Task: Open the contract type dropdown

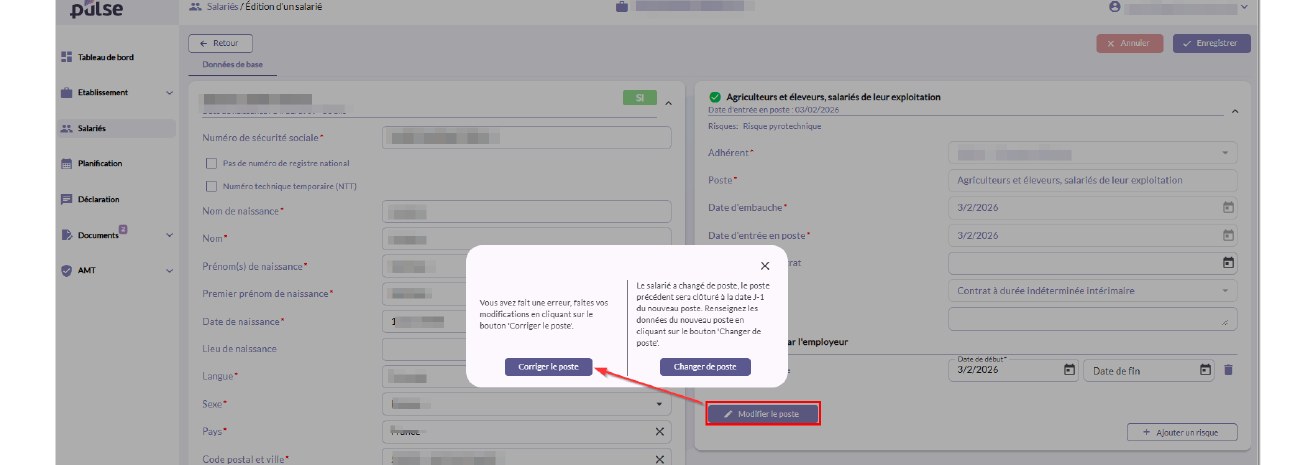Action: coord(1092,291)
